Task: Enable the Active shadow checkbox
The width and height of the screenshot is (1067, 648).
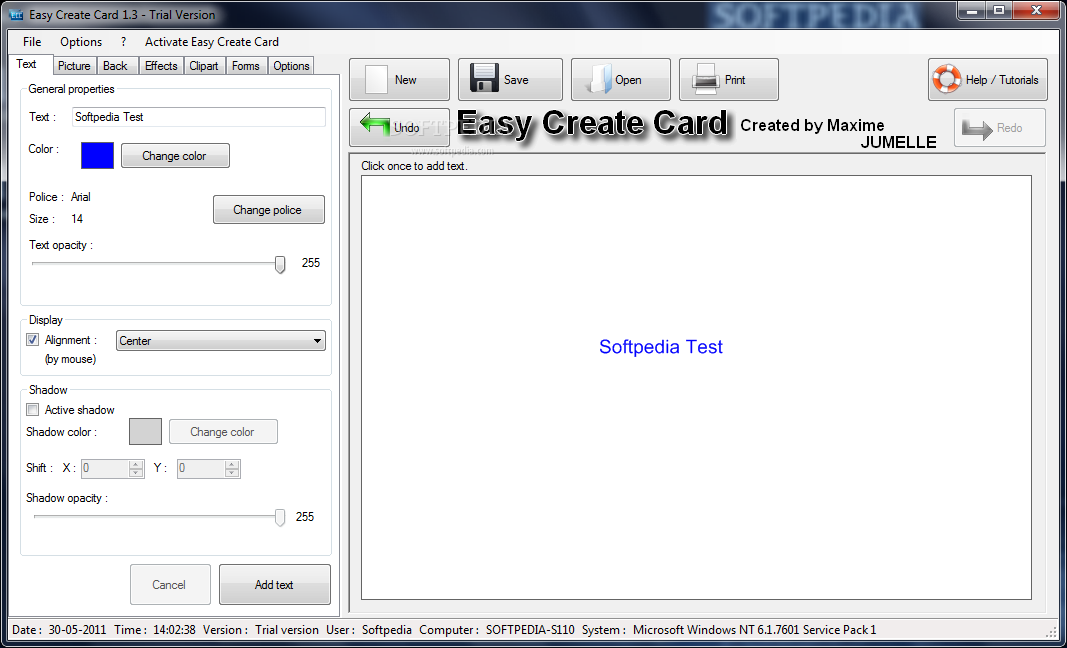Action: click(32, 409)
